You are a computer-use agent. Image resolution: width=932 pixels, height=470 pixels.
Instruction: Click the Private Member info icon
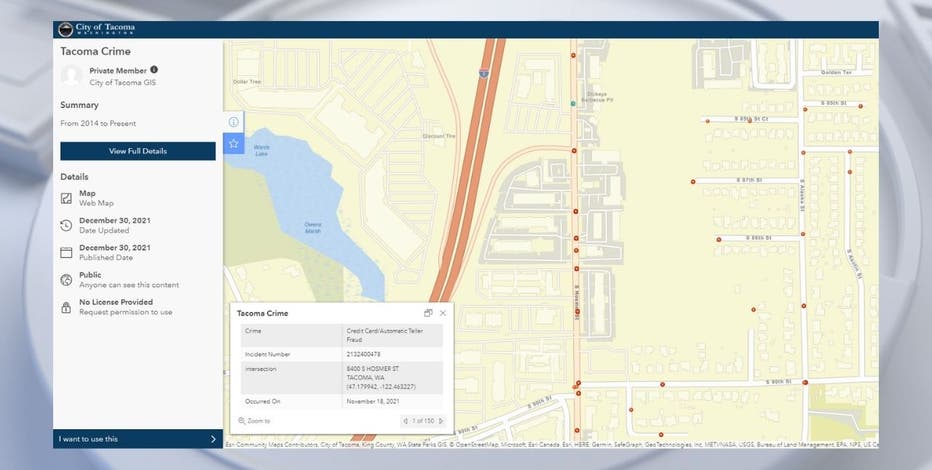coord(154,70)
